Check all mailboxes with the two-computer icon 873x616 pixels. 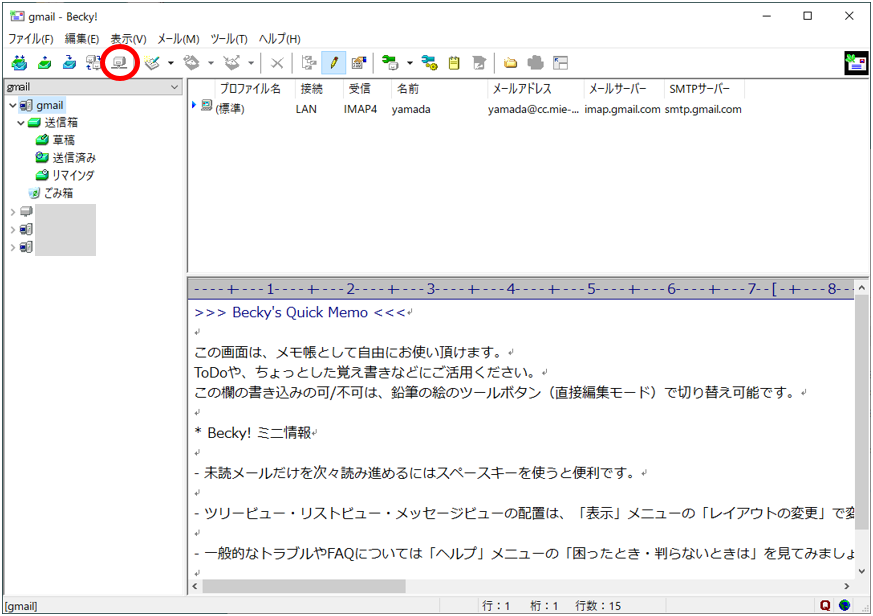pos(93,62)
